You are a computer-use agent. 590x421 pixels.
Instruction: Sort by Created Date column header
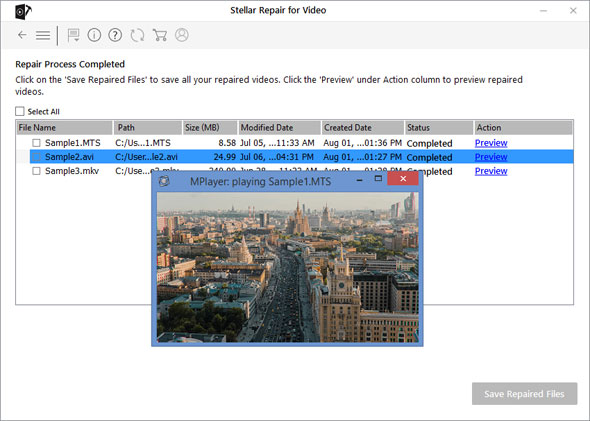click(363, 128)
